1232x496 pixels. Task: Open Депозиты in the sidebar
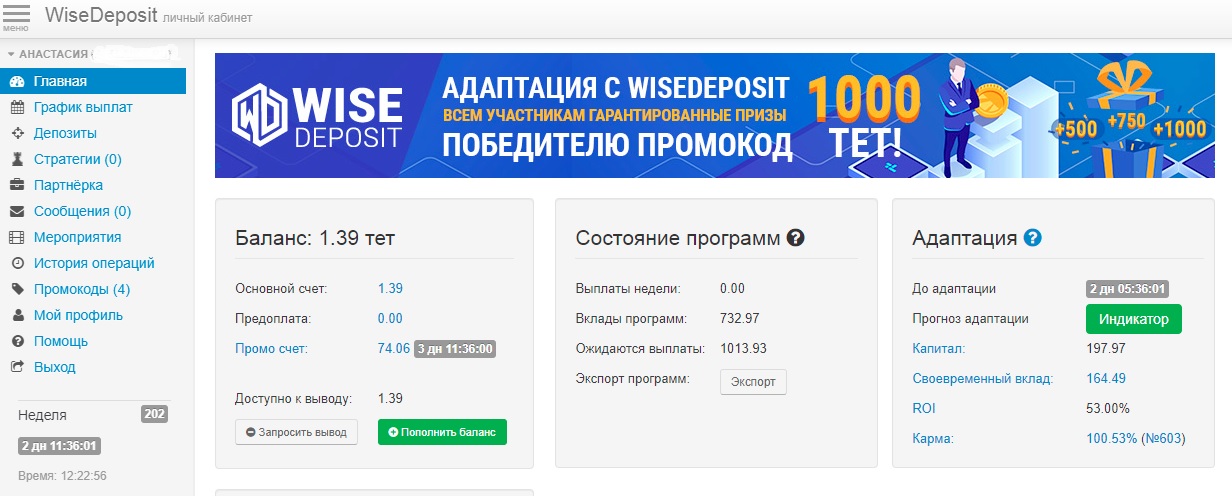tap(65, 134)
